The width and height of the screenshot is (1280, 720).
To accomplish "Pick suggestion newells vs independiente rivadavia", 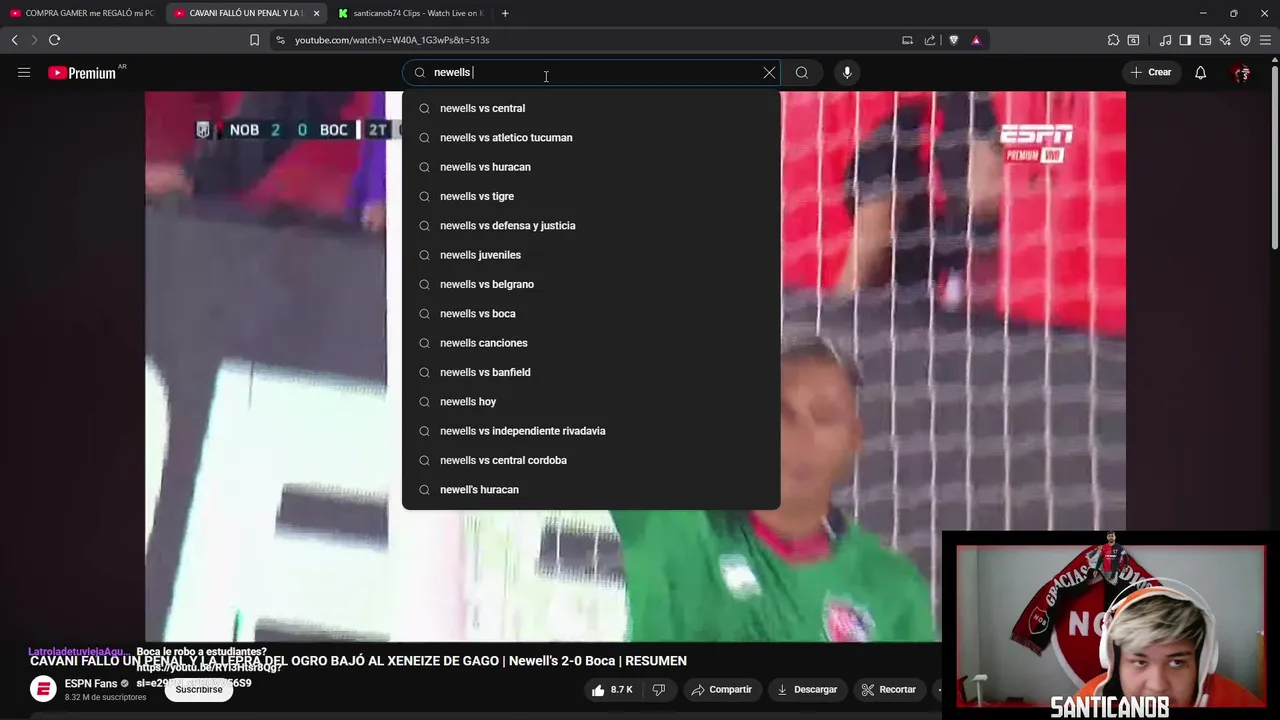I will click(x=591, y=431).
